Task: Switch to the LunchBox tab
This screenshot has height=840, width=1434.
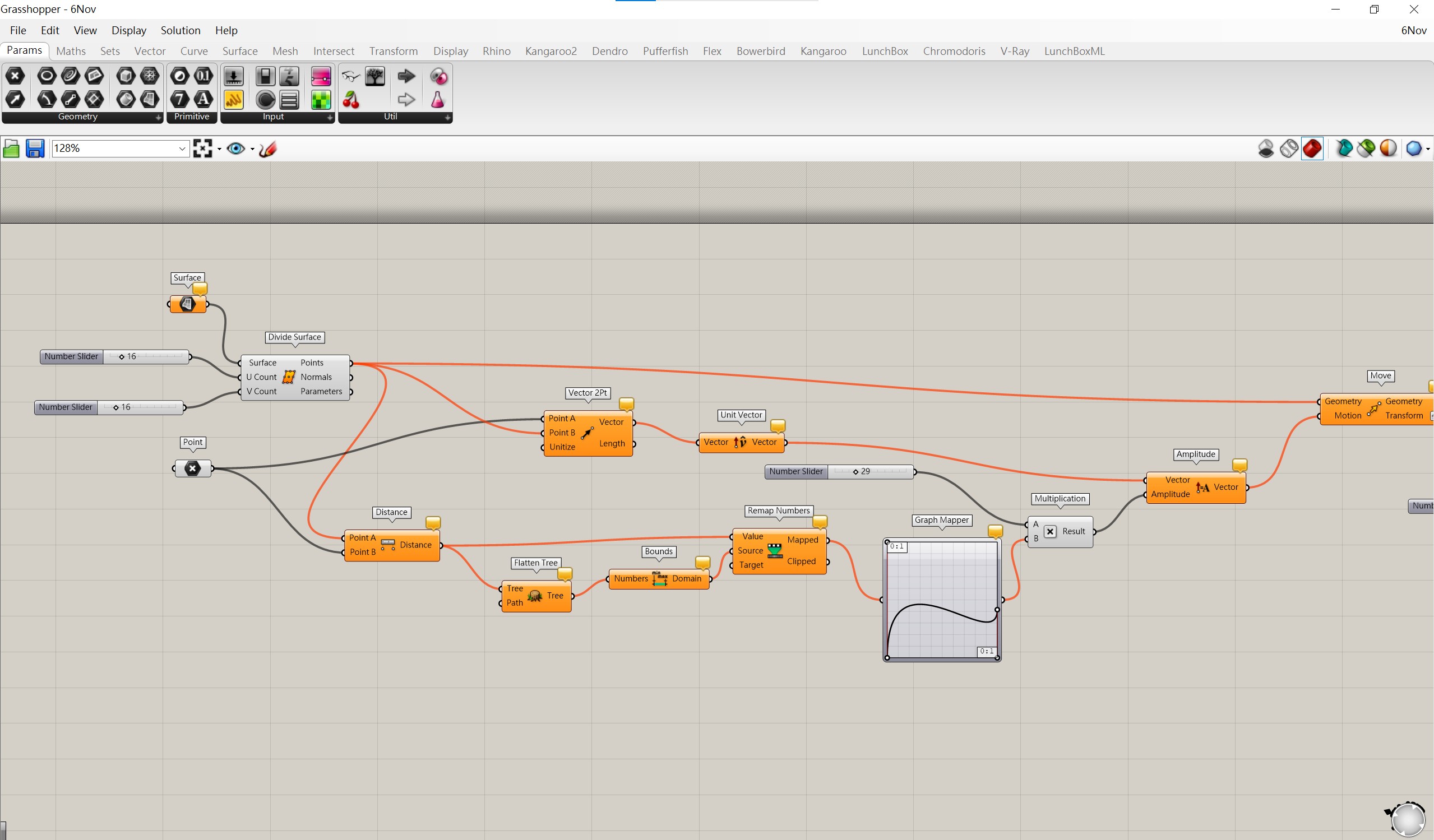Action: [885, 51]
